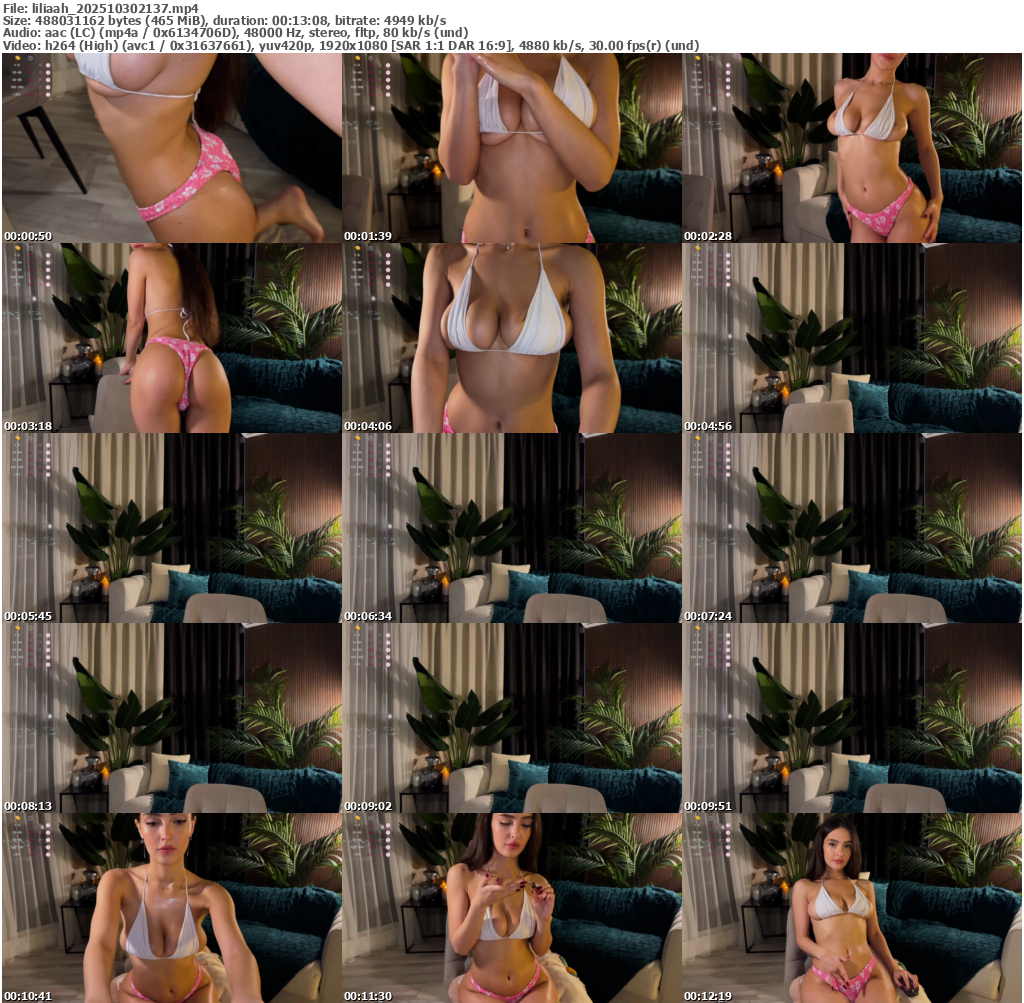Click the resolution text 1920x1080

tap(352, 45)
